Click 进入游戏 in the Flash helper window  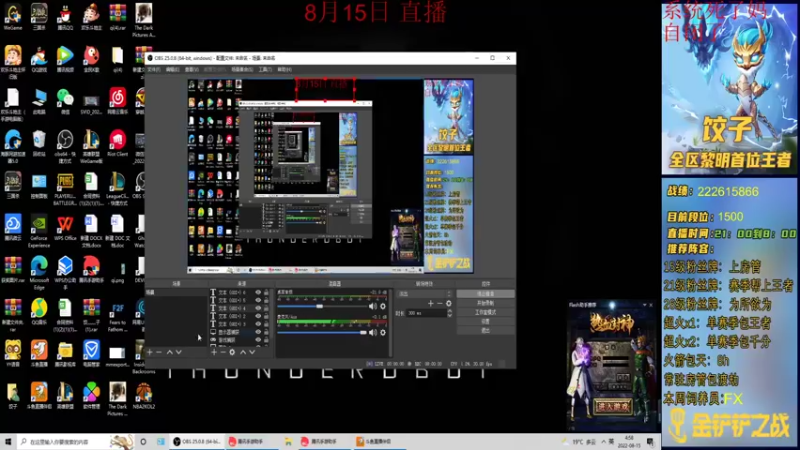click(x=614, y=407)
